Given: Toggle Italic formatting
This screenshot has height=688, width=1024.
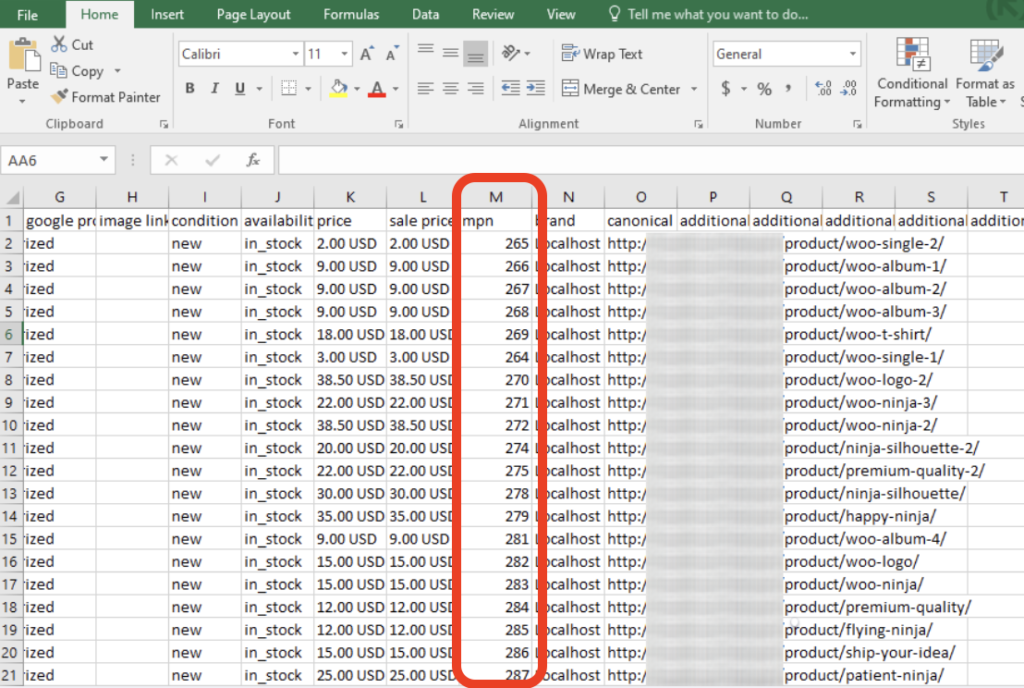Looking at the screenshot, I should pos(216,89).
